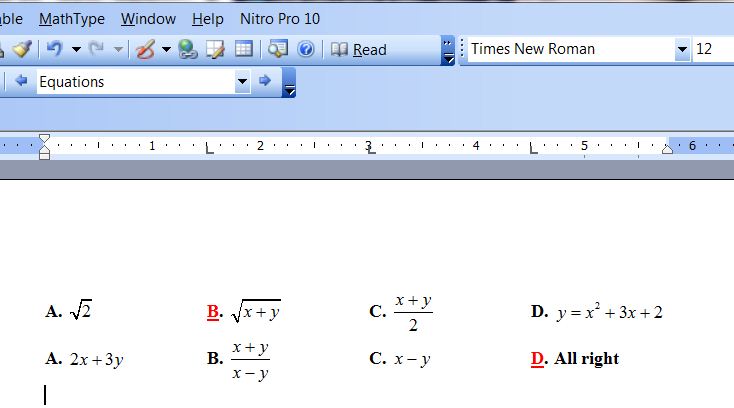Click the fraction (x+y)/(x−y) equation
The image size is (734, 408).
(x=250, y=360)
